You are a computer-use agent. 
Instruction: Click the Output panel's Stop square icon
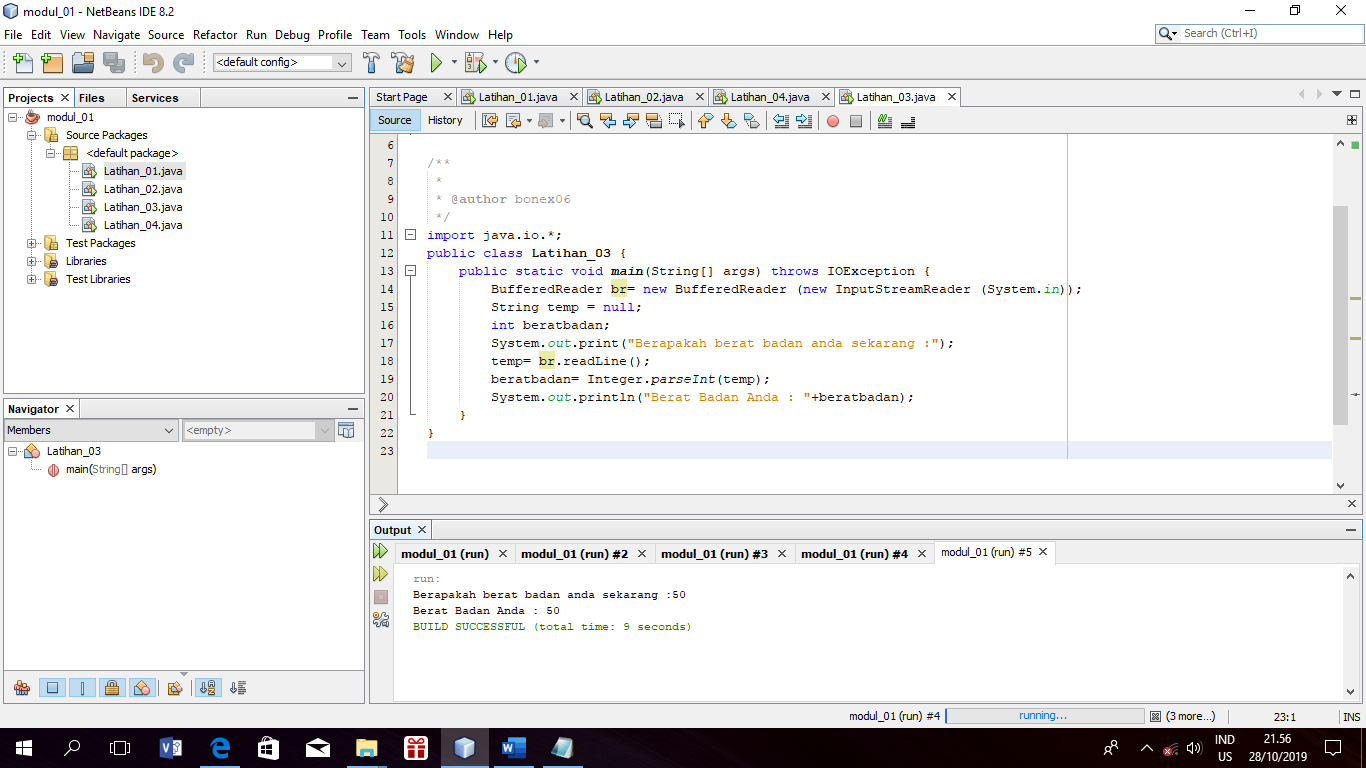coord(380,597)
